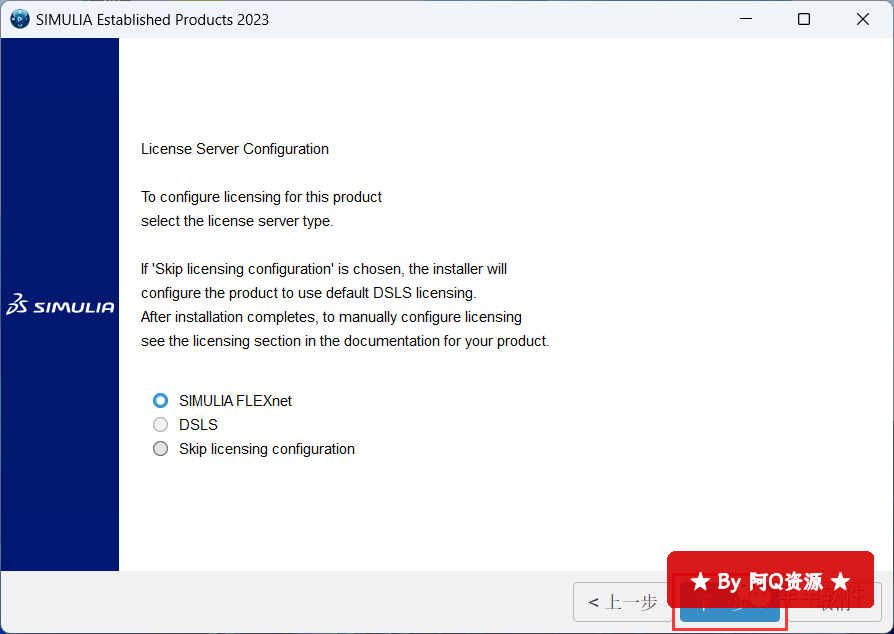The image size is (894, 634).
Task: Click the 'SIMULIA FLEXnet' option label text
Action: [x=235, y=401]
